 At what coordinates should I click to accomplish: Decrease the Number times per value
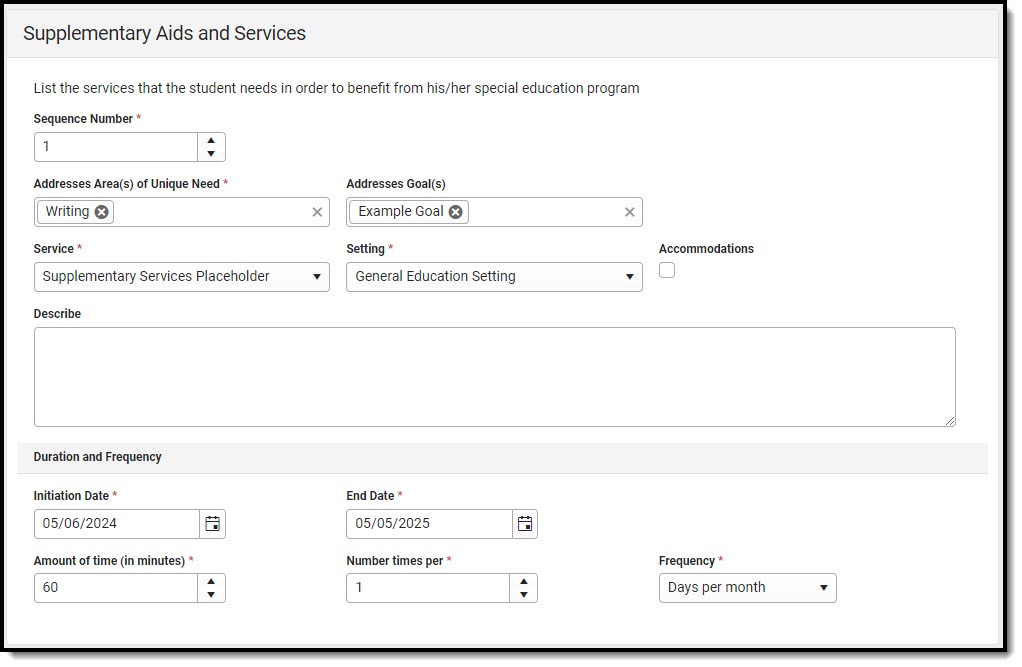coord(523,595)
